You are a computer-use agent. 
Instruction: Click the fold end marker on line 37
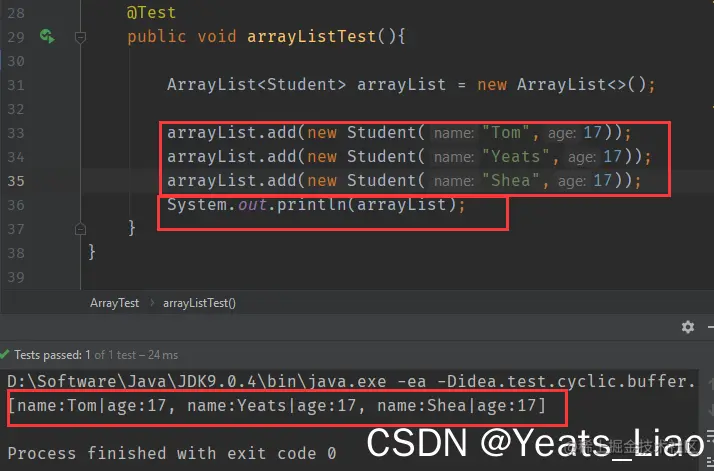[x=80, y=229]
